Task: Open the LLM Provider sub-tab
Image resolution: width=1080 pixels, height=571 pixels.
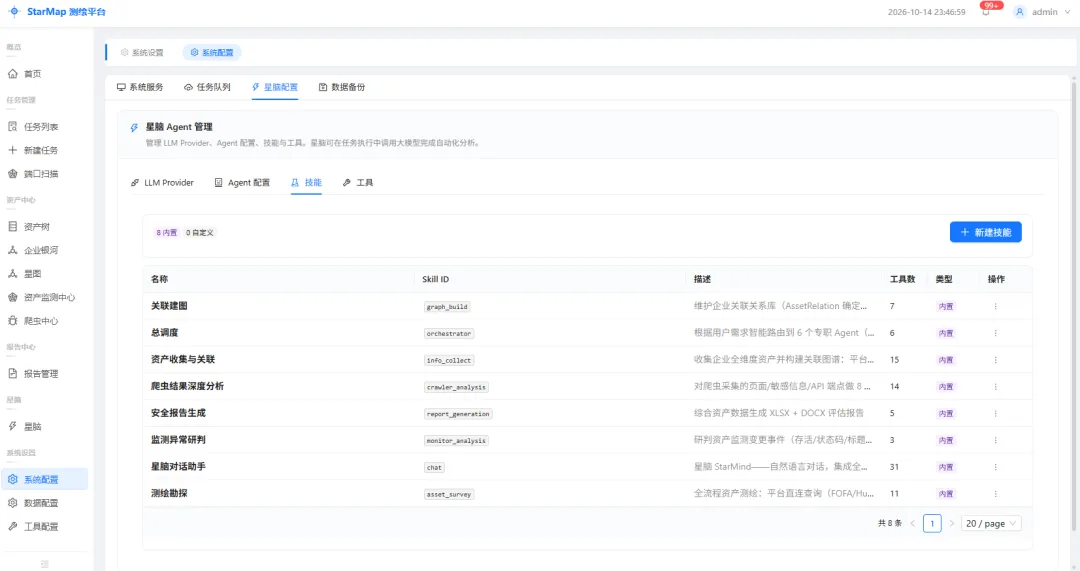Action: pyautogui.click(x=163, y=183)
